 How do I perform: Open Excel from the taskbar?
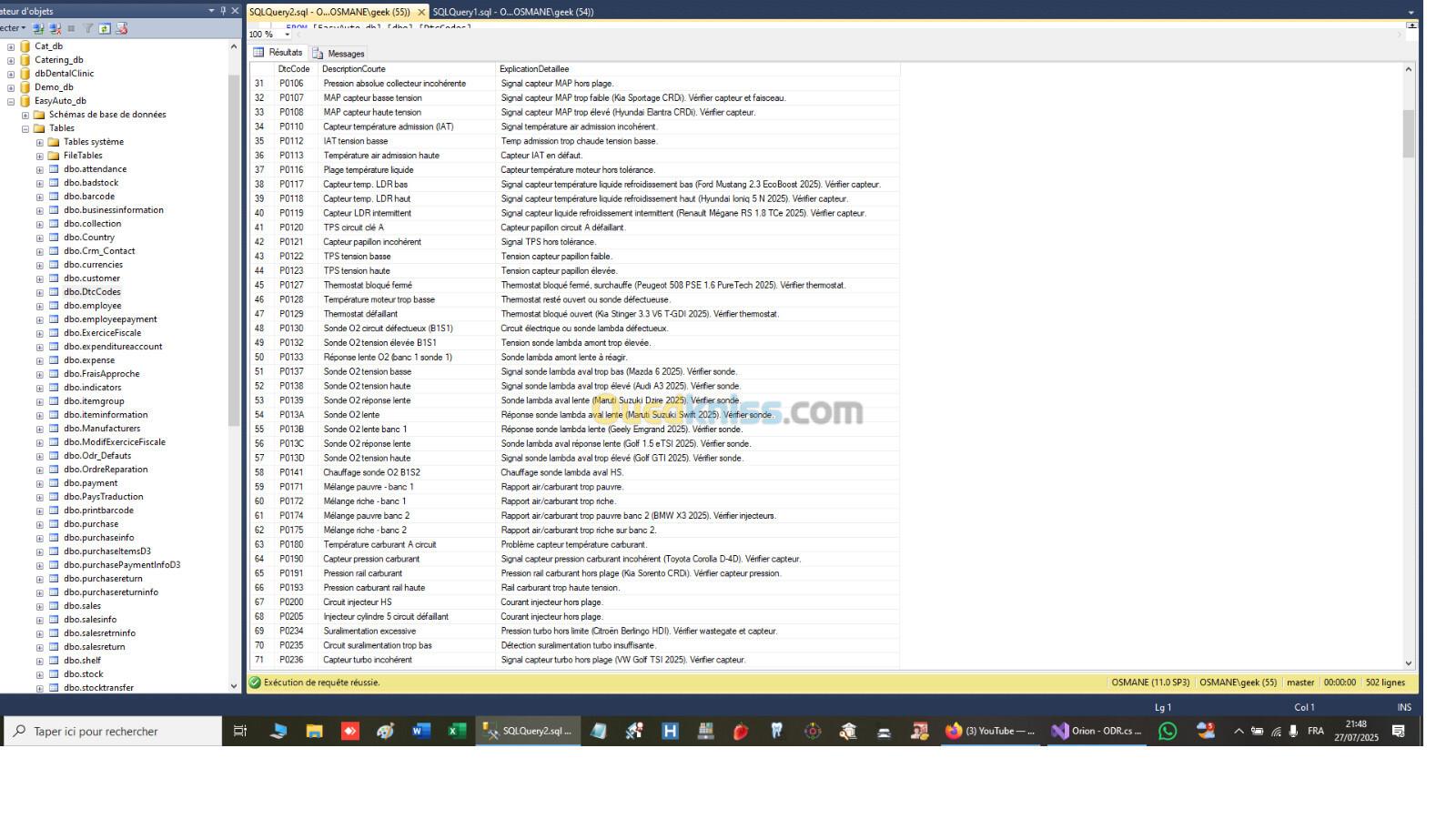click(457, 731)
